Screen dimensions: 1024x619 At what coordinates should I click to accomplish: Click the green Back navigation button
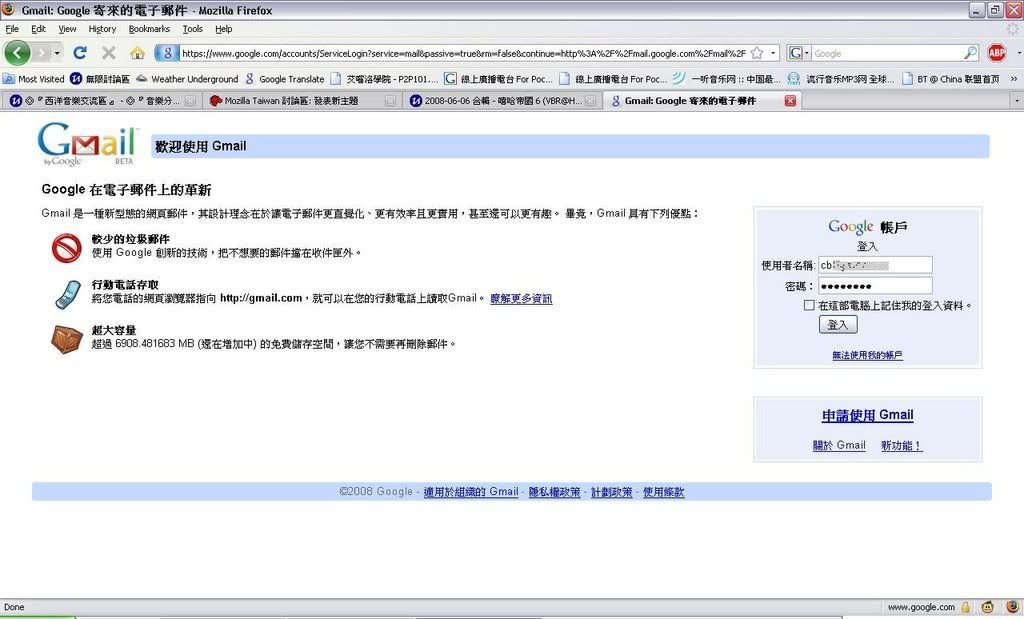pyautogui.click(x=17, y=53)
